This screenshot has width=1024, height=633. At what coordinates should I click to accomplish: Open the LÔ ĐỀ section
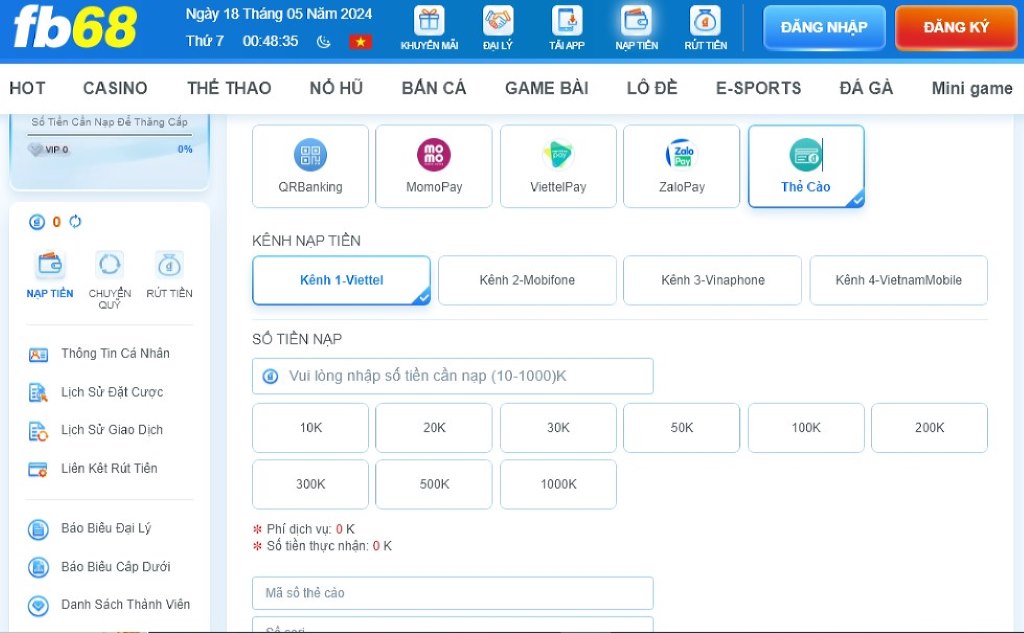[x=651, y=88]
